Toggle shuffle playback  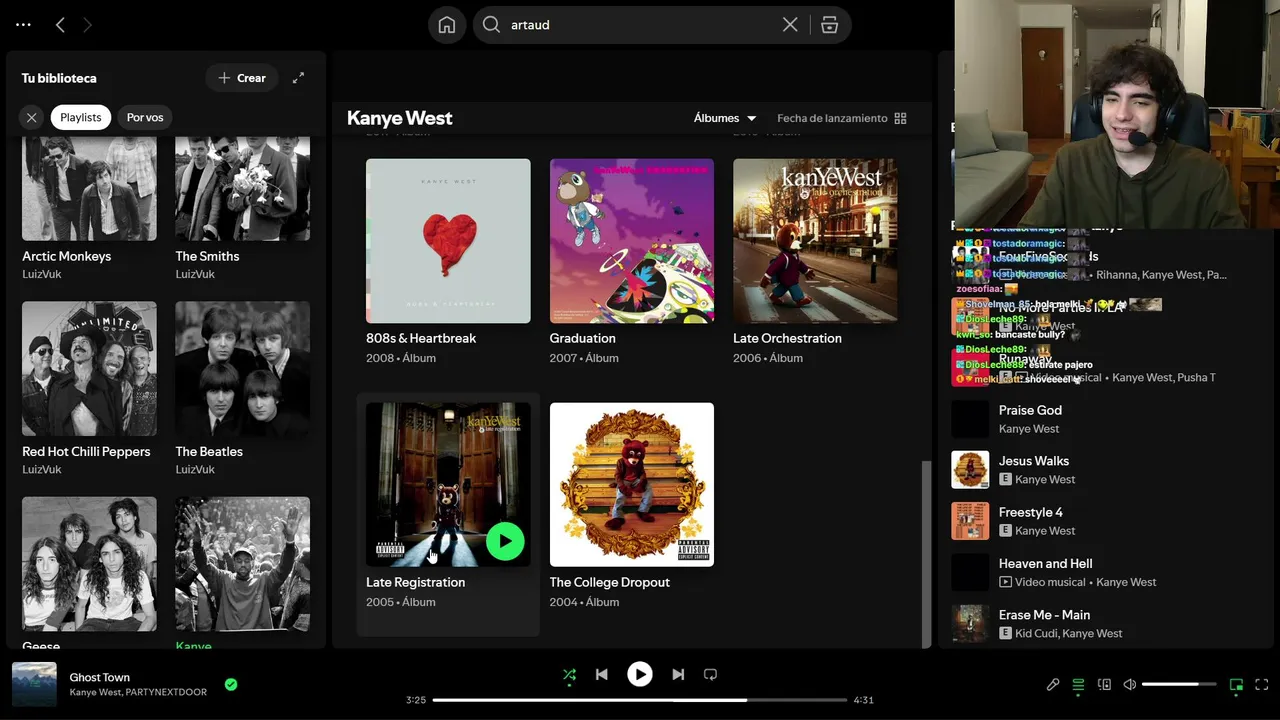click(569, 675)
